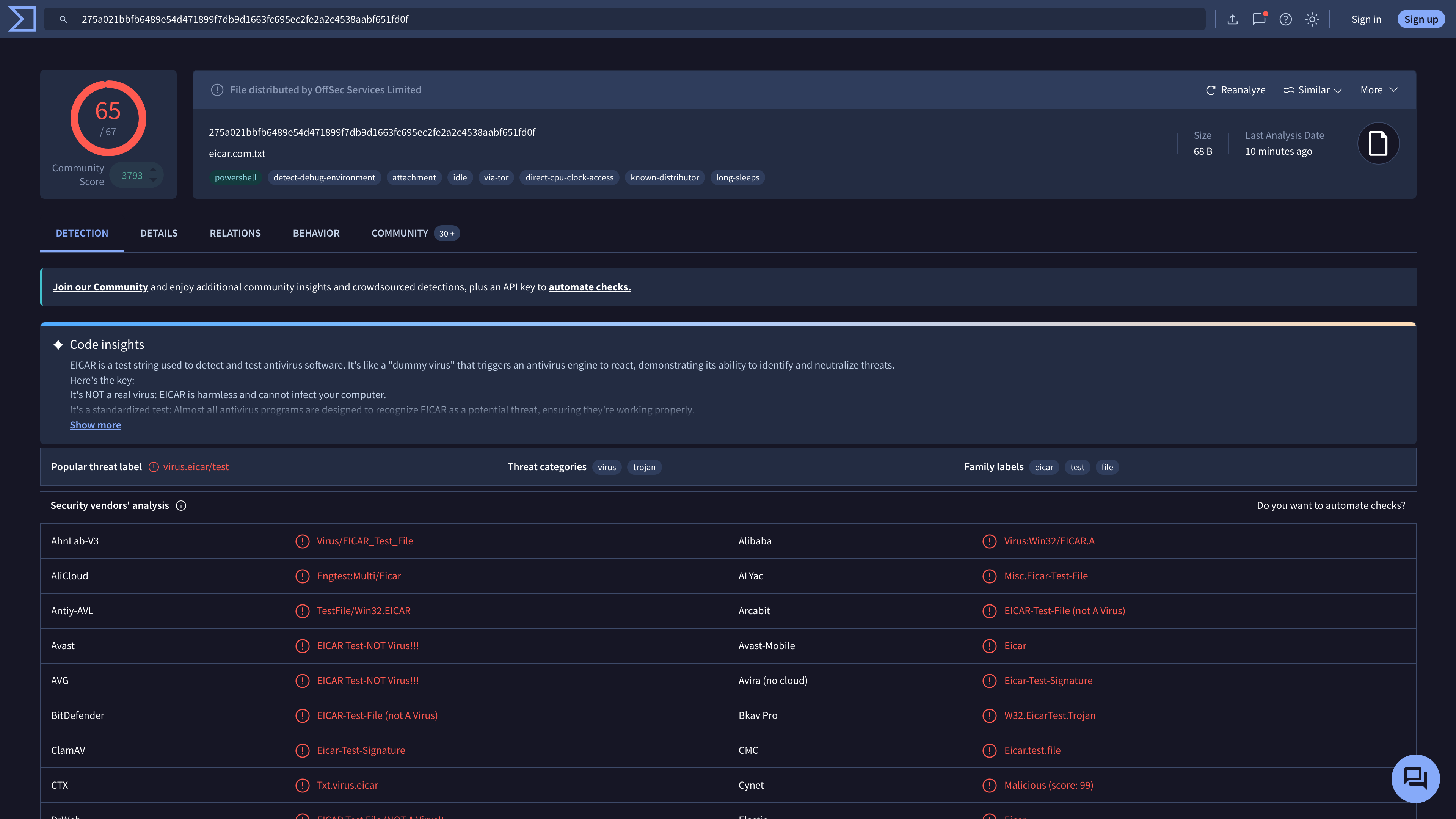Click the trojan threat category chip
1456x819 pixels.
644,468
